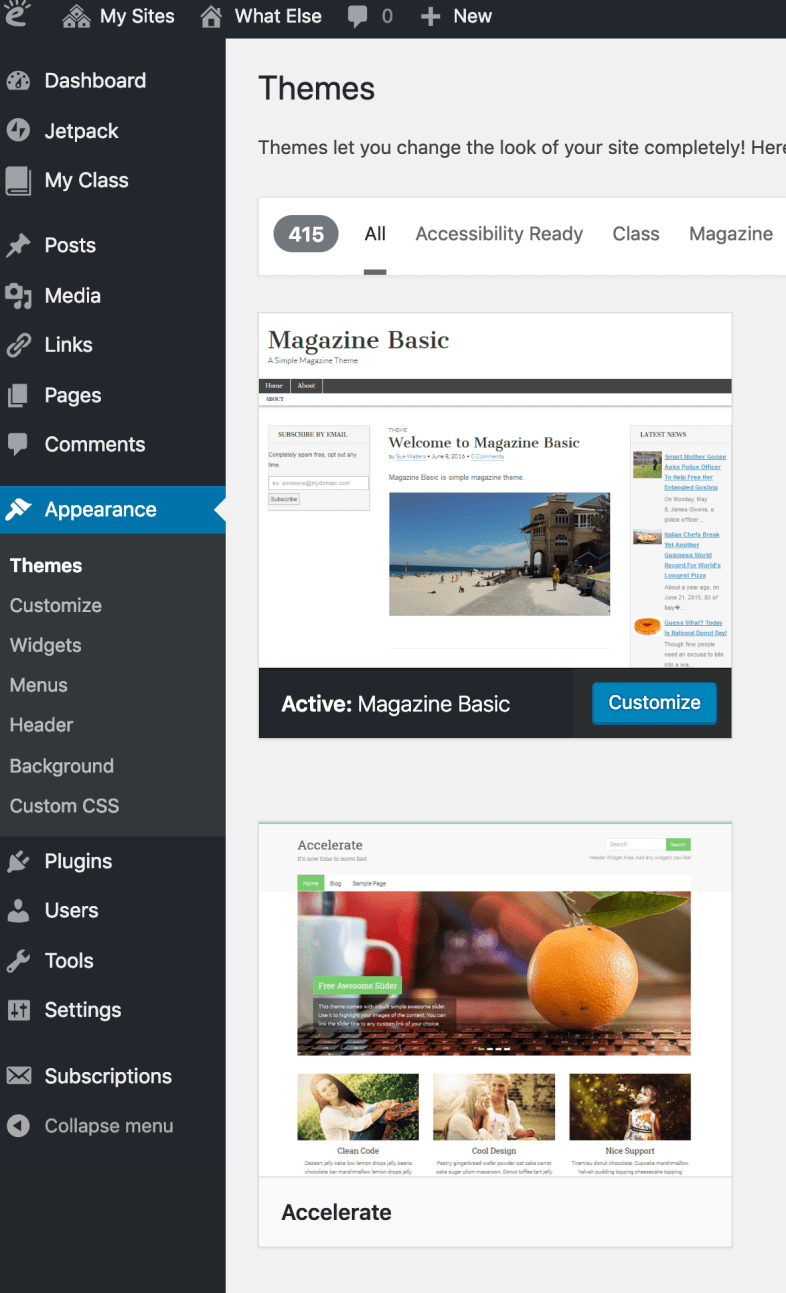The width and height of the screenshot is (786, 1293).
Task: Select the Magazine theme filter tab
Action: point(730,234)
